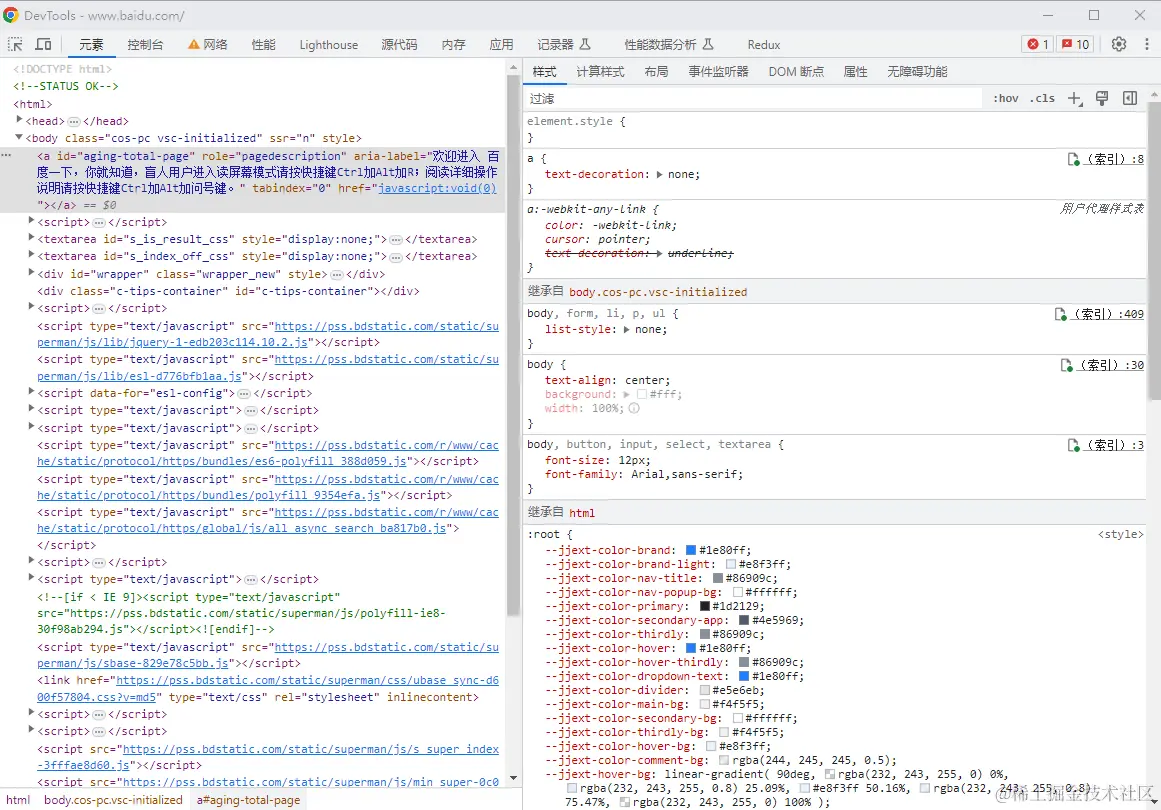
Task: Collapse the body element node
Action: [x=19, y=138]
